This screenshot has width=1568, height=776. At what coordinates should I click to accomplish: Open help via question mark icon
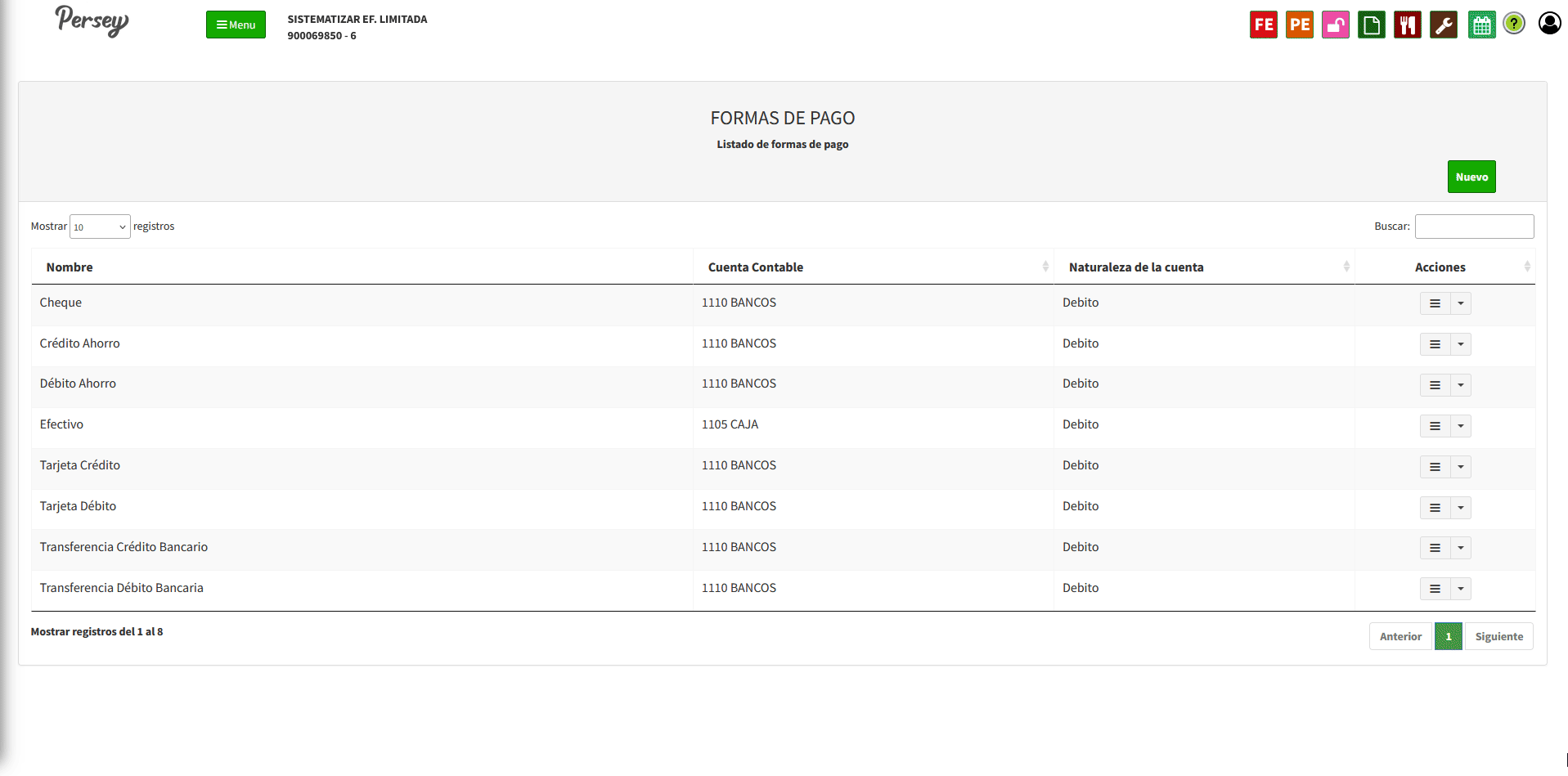(1514, 24)
